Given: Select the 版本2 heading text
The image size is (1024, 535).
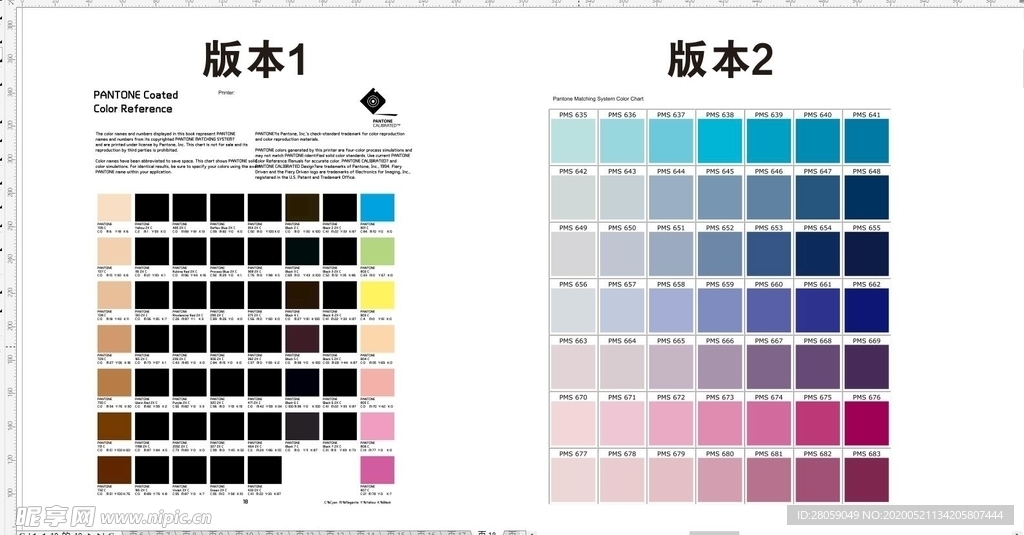Looking at the screenshot, I should [720, 60].
